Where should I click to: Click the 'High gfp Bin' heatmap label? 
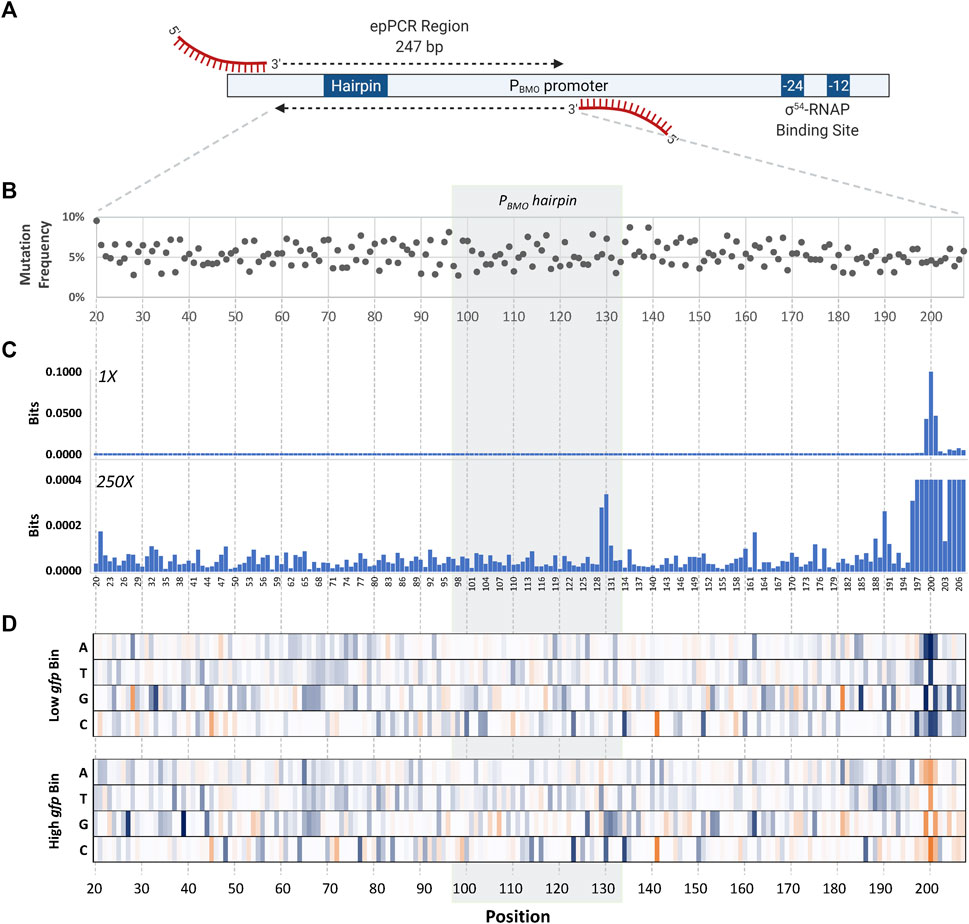(x=54, y=810)
